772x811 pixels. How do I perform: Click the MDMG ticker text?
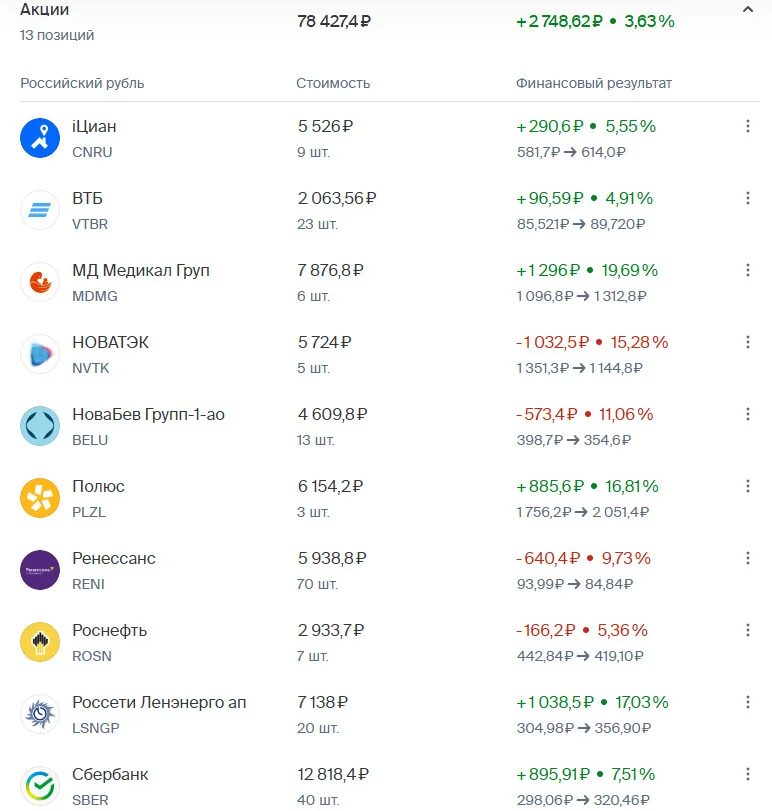[x=95, y=296]
